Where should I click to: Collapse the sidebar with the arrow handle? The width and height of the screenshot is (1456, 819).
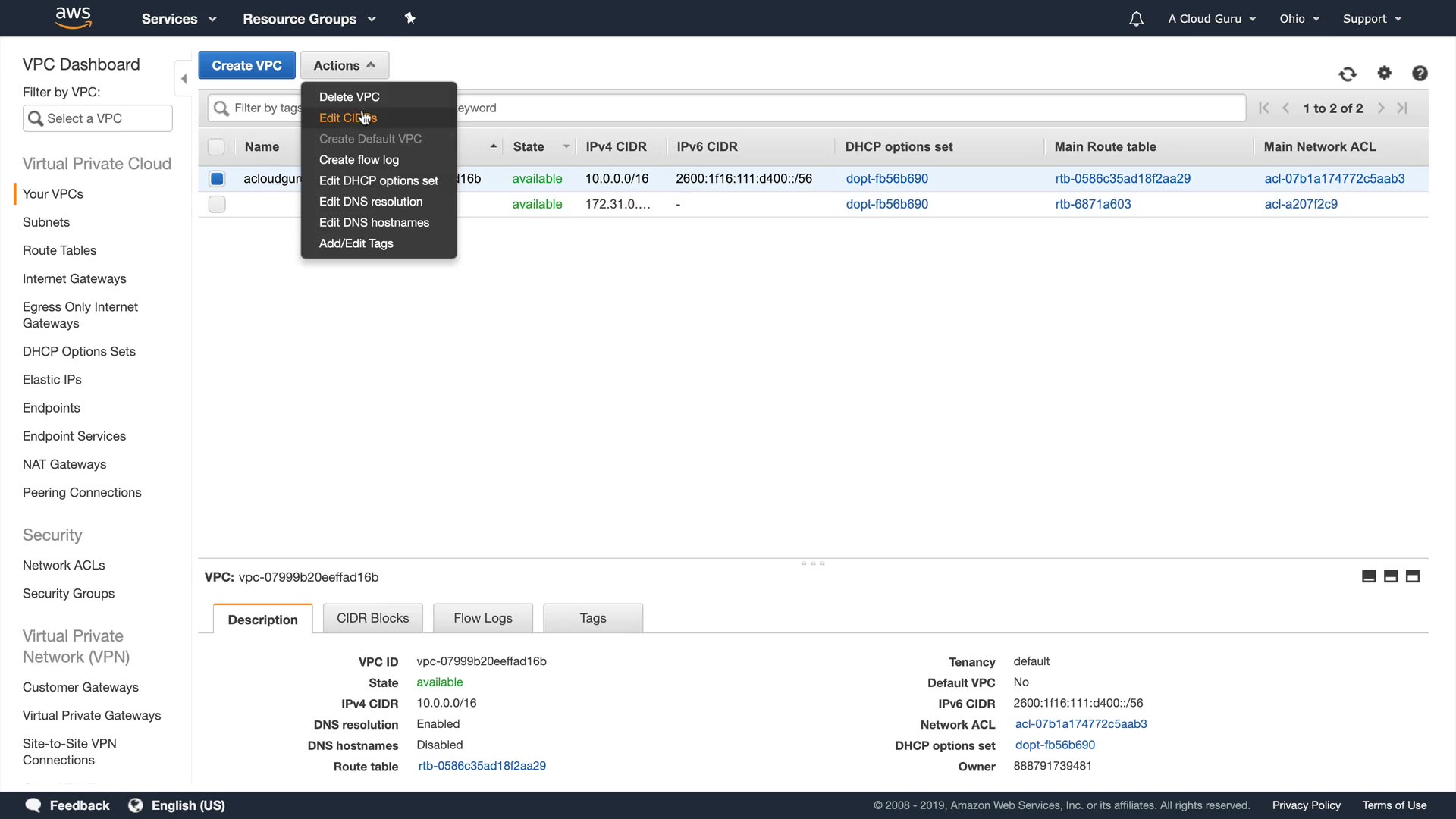coord(184,79)
